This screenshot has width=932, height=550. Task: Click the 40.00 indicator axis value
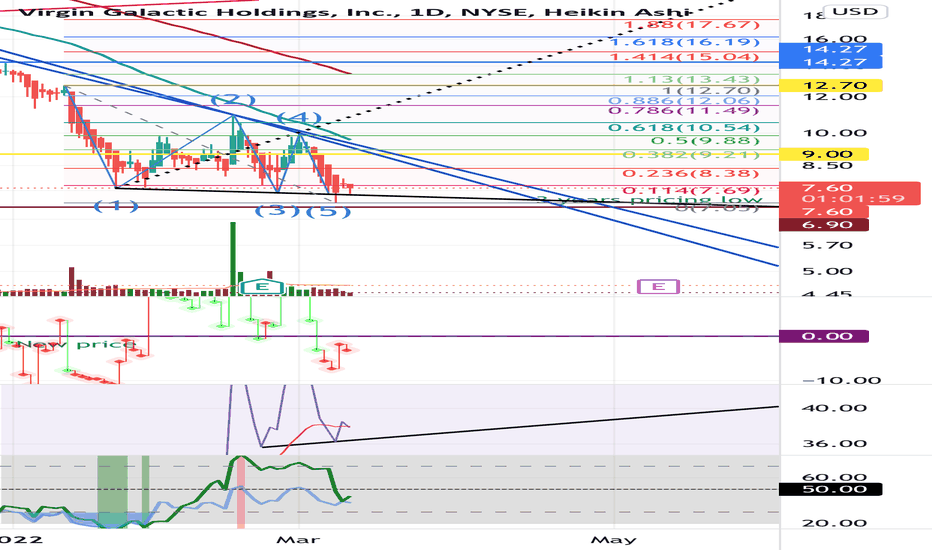[x=835, y=408]
